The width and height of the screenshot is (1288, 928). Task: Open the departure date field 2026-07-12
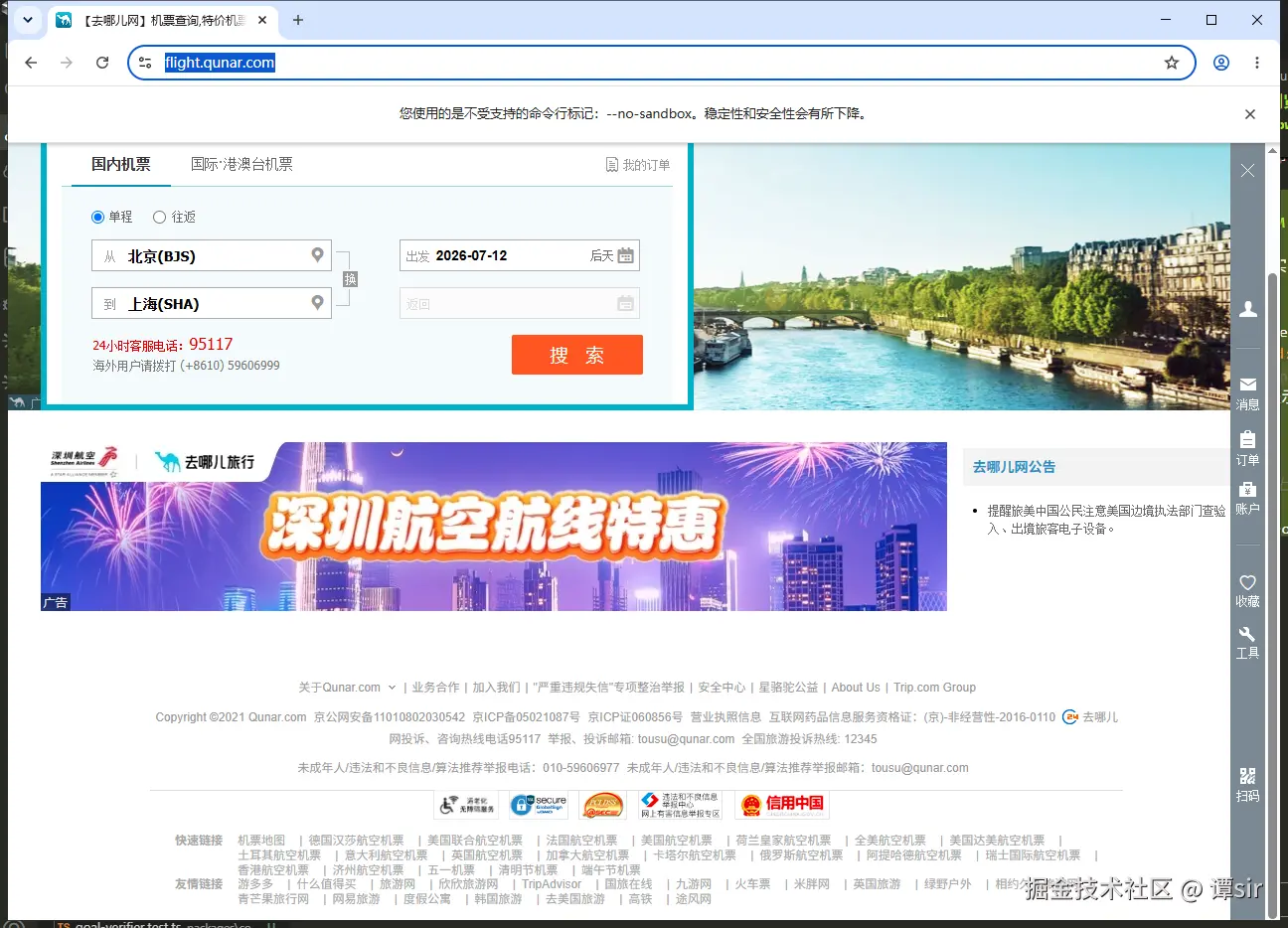(519, 255)
